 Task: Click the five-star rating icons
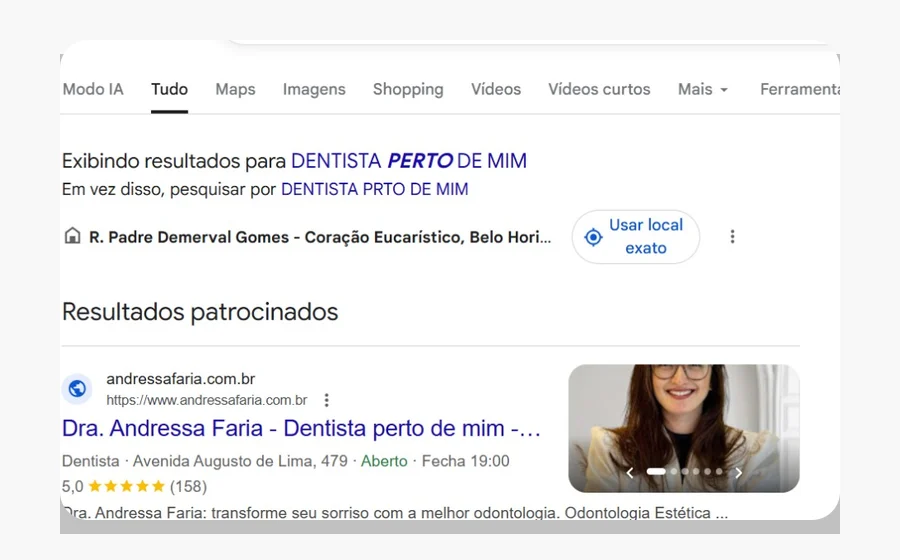[x=127, y=487]
